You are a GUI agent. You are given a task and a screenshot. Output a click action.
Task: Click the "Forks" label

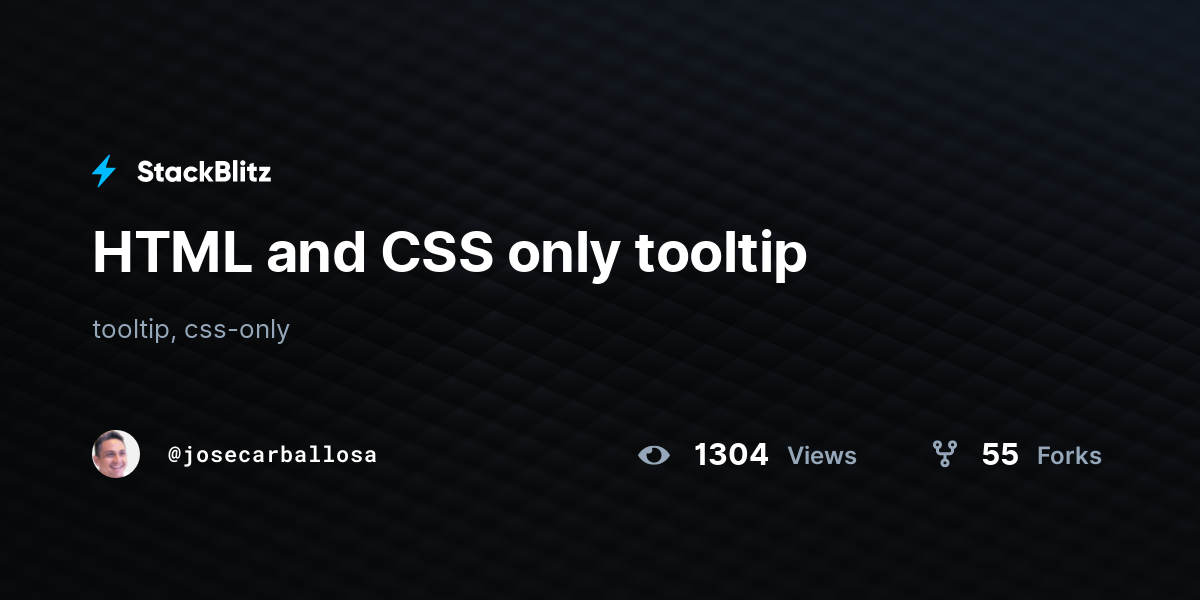coord(1069,456)
